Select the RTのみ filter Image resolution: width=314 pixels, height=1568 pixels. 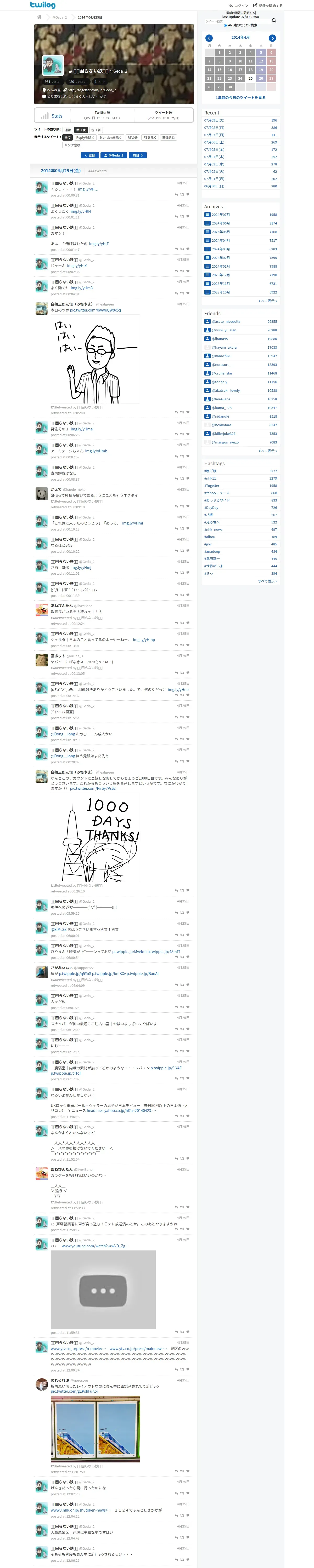pos(132,137)
